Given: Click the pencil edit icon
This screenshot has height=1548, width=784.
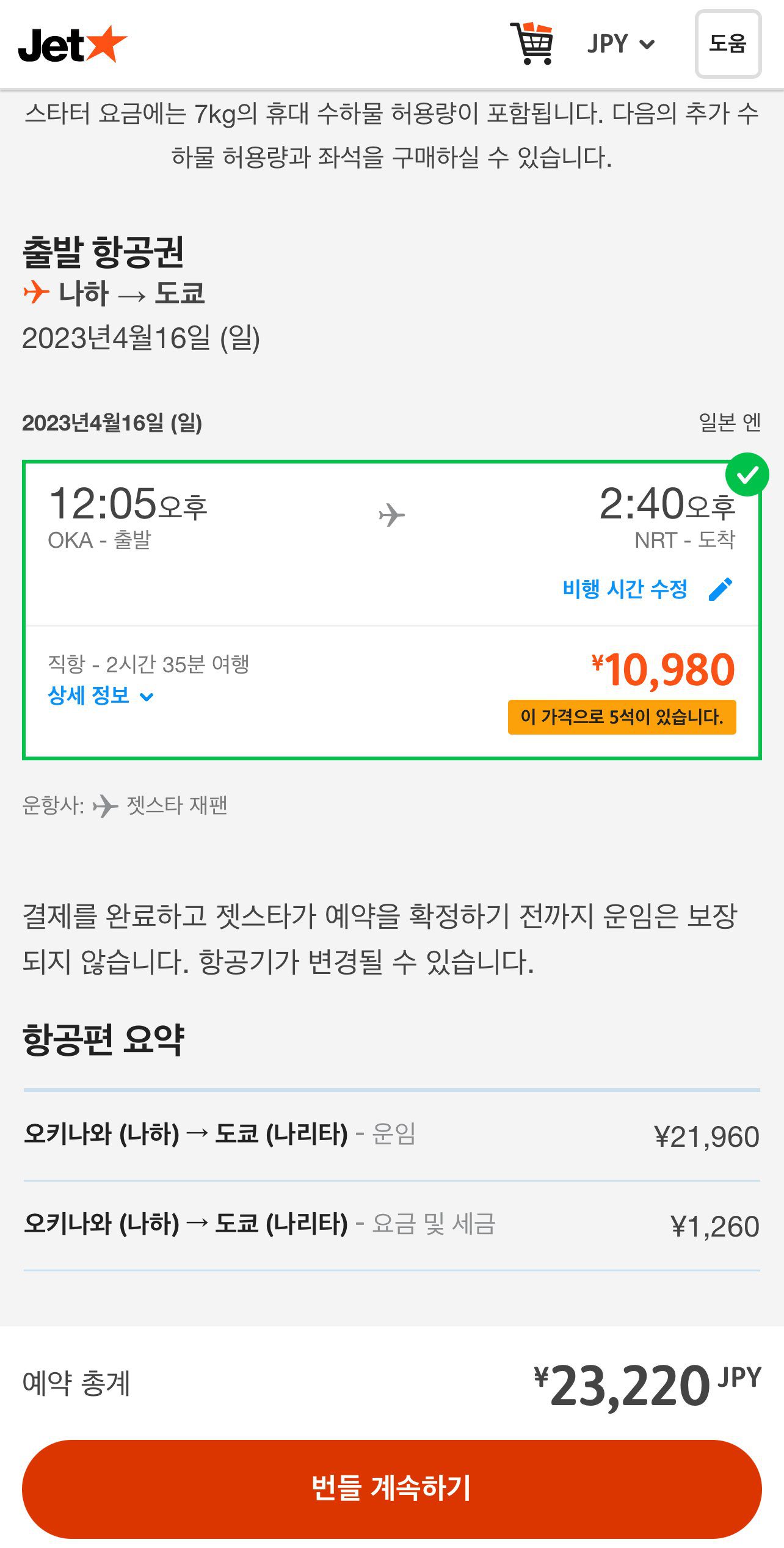Looking at the screenshot, I should [x=720, y=589].
